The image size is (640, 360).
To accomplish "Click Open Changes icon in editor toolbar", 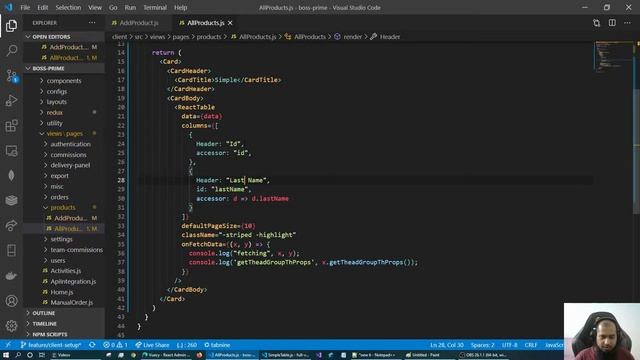I will [x=596, y=23].
